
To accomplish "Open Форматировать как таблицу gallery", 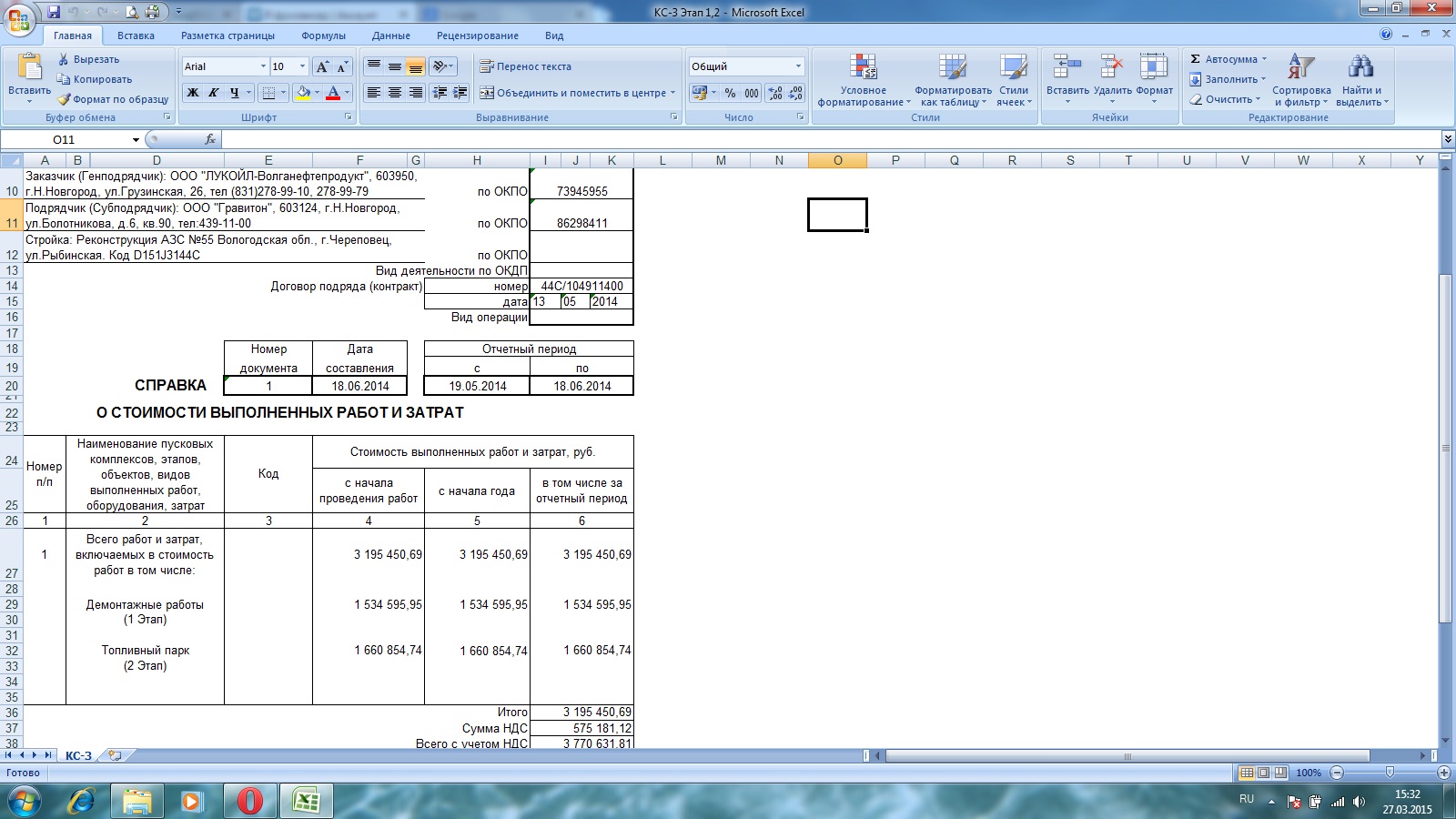I will pyautogui.click(x=953, y=80).
